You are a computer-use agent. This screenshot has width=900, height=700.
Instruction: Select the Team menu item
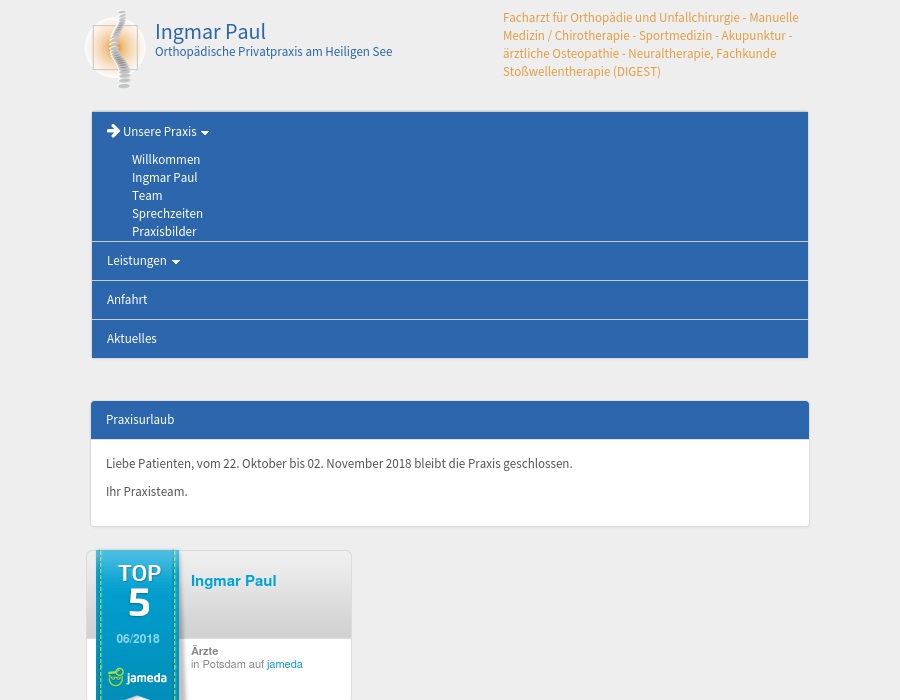click(x=147, y=195)
